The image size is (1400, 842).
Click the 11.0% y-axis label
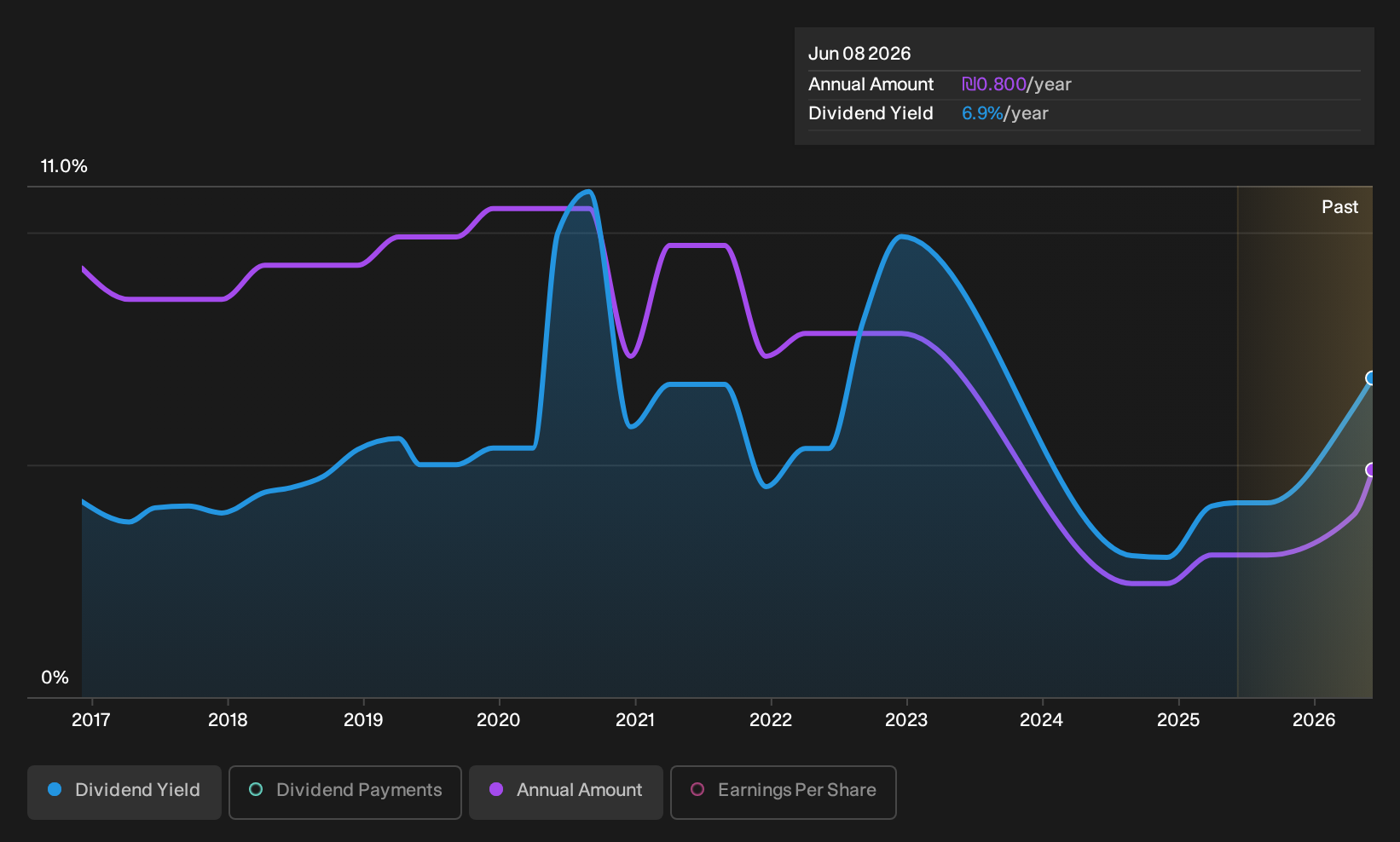click(x=64, y=166)
